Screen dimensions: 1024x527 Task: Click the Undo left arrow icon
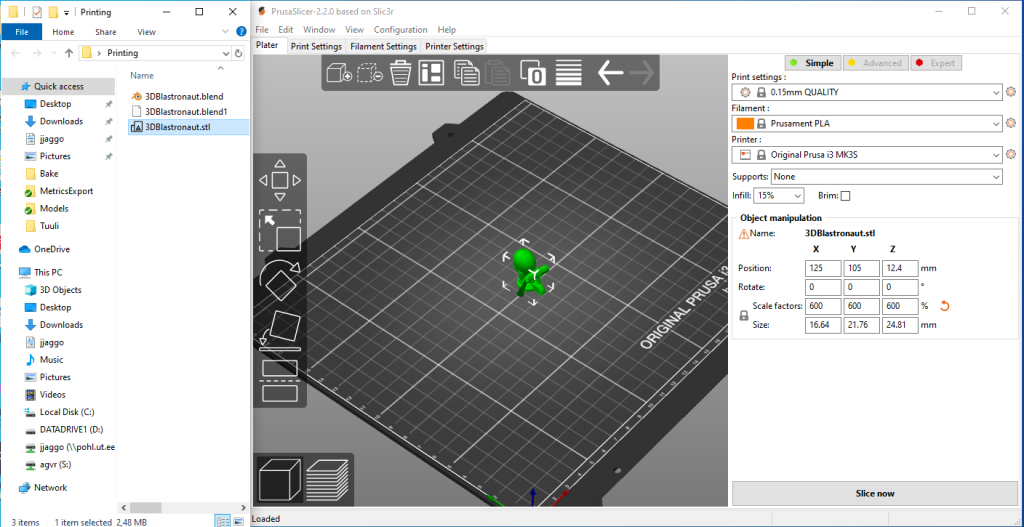click(610, 72)
